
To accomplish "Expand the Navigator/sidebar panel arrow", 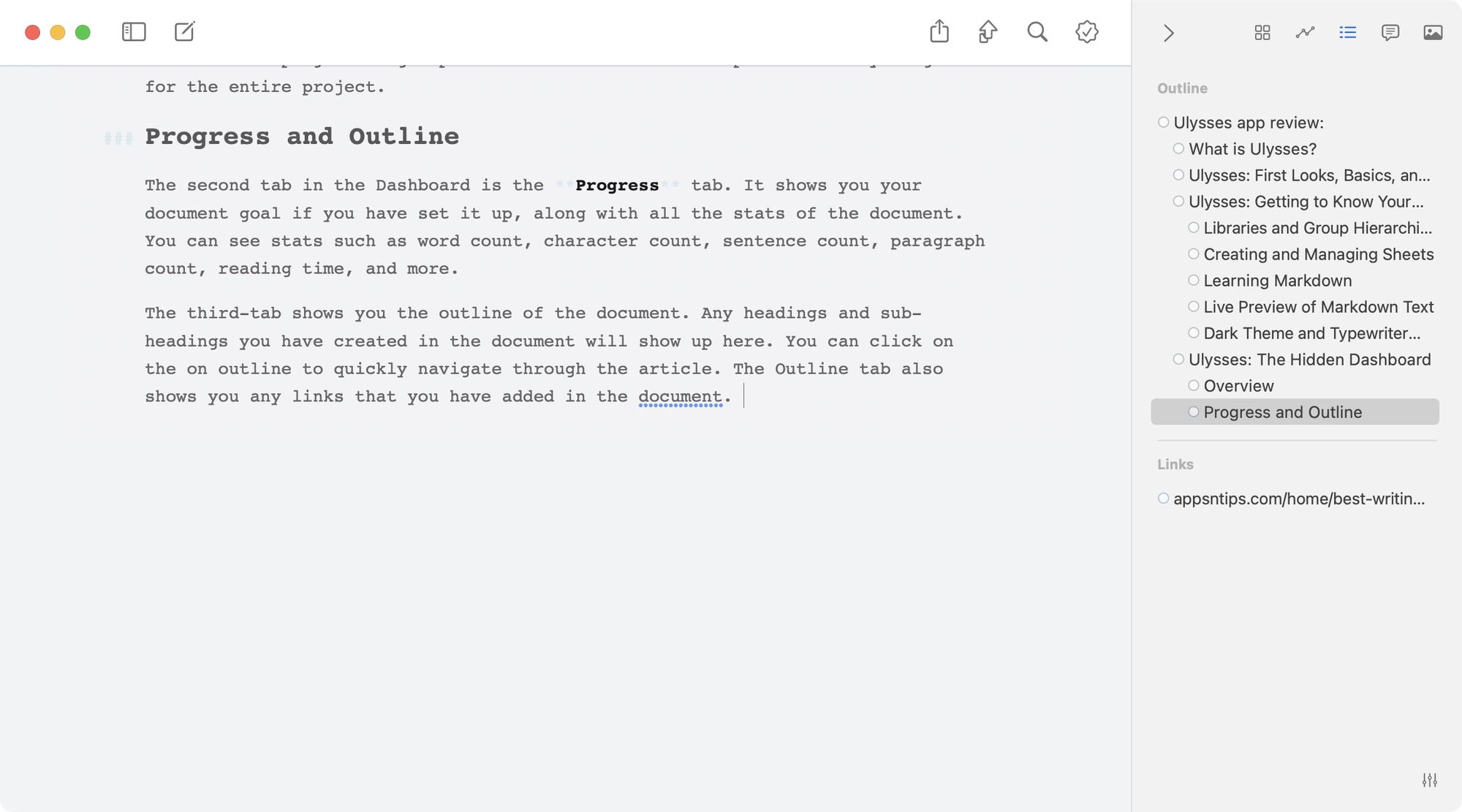I will pos(1167,32).
